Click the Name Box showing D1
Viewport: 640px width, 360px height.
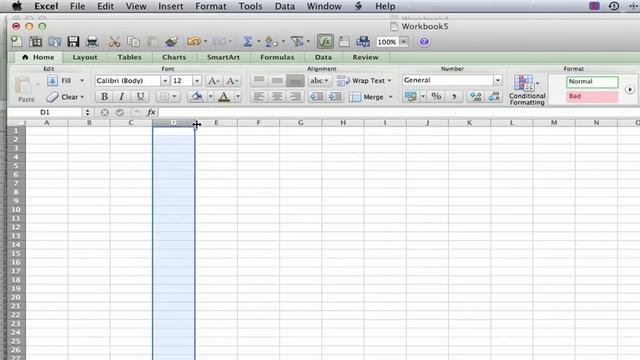(x=45, y=112)
